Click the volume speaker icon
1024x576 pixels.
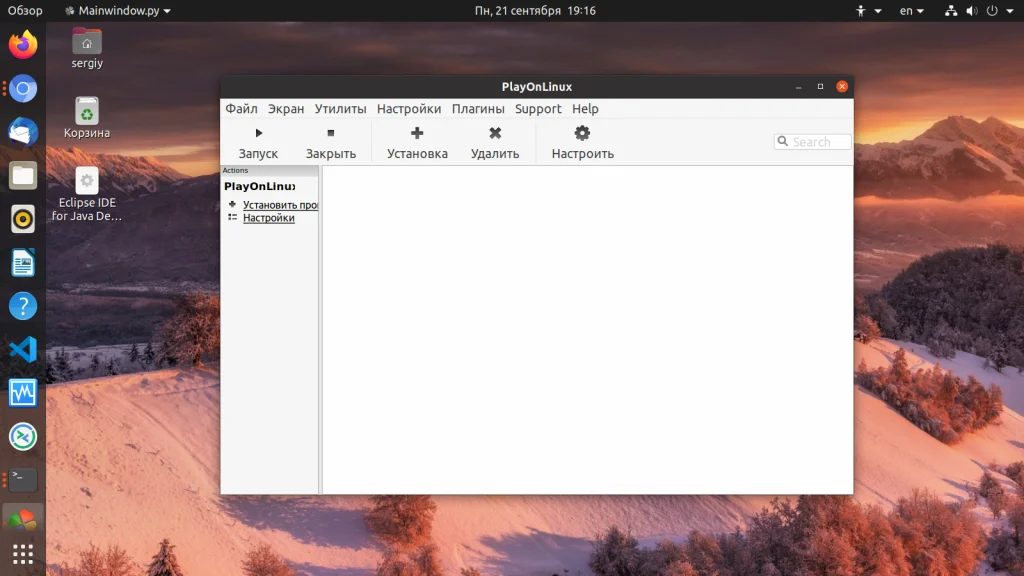pos(972,10)
